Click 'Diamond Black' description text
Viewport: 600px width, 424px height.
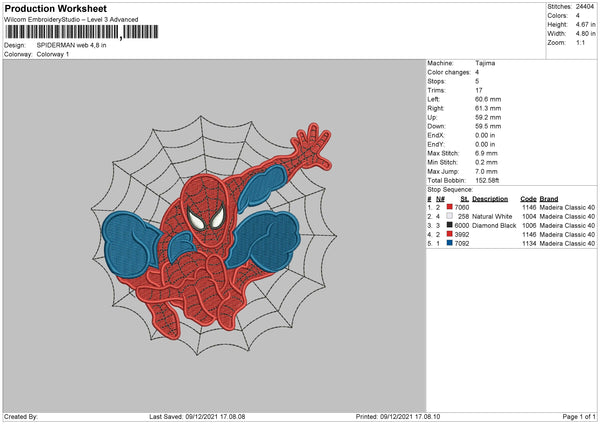click(x=494, y=225)
